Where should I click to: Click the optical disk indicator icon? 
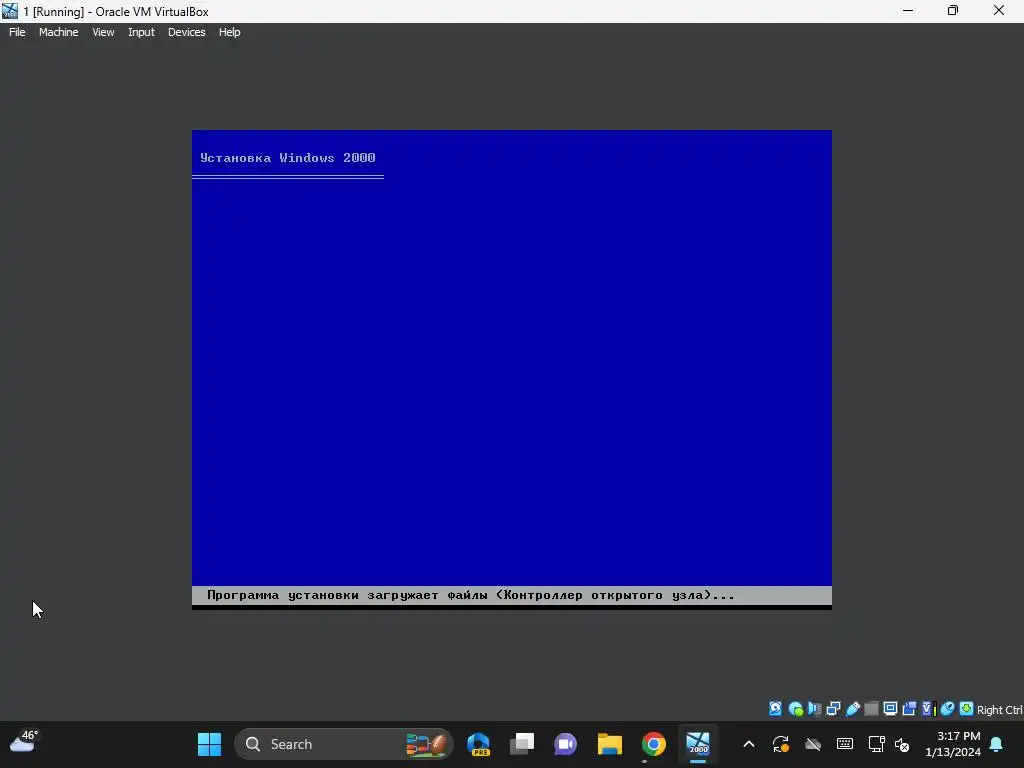coord(795,709)
